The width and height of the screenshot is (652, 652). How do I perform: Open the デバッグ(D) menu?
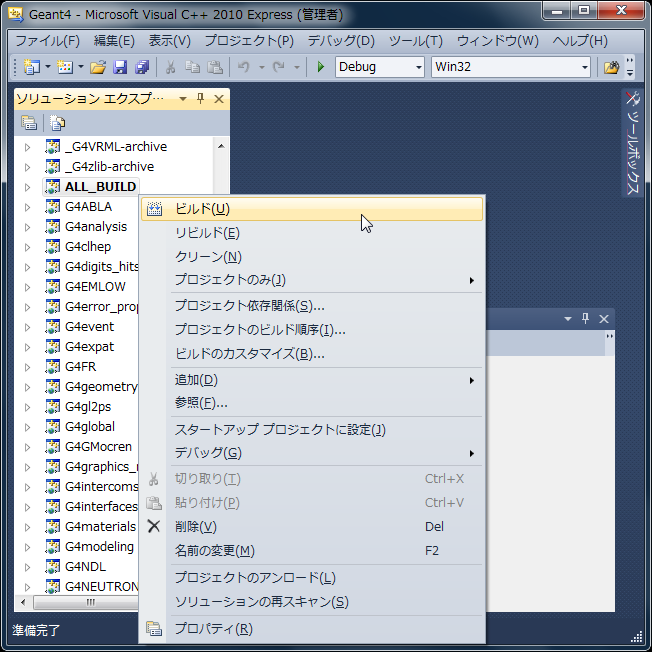point(341,41)
